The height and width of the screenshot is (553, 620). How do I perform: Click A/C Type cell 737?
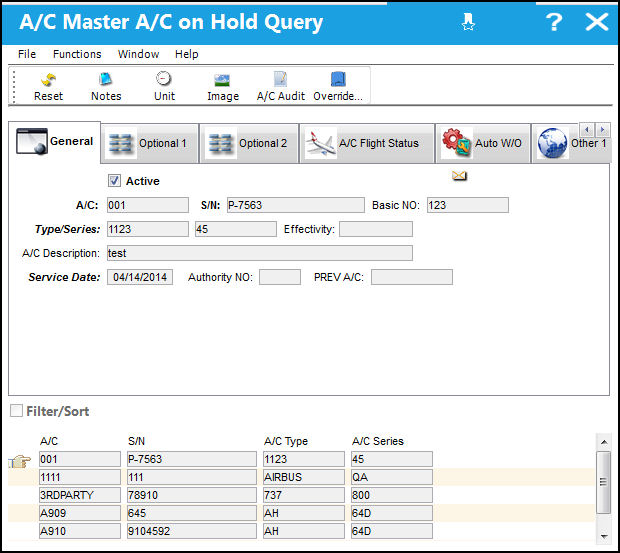[x=304, y=495]
